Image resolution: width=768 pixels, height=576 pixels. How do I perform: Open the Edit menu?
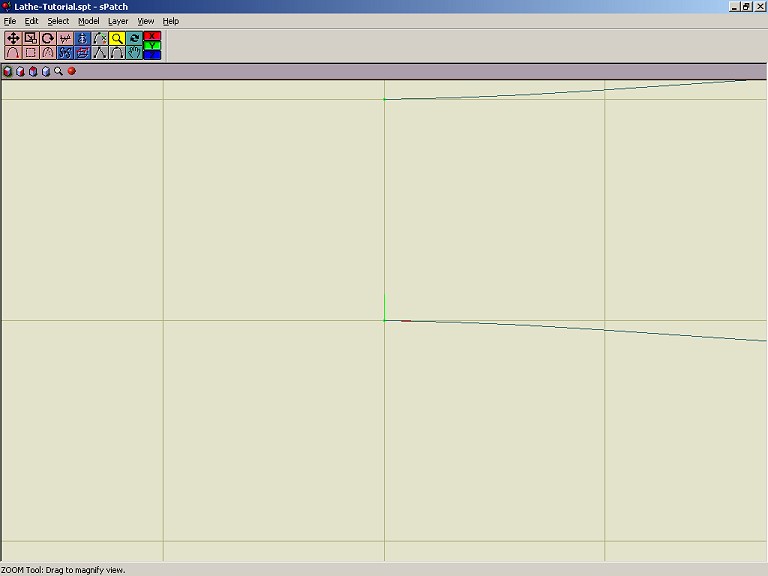pos(31,21)
